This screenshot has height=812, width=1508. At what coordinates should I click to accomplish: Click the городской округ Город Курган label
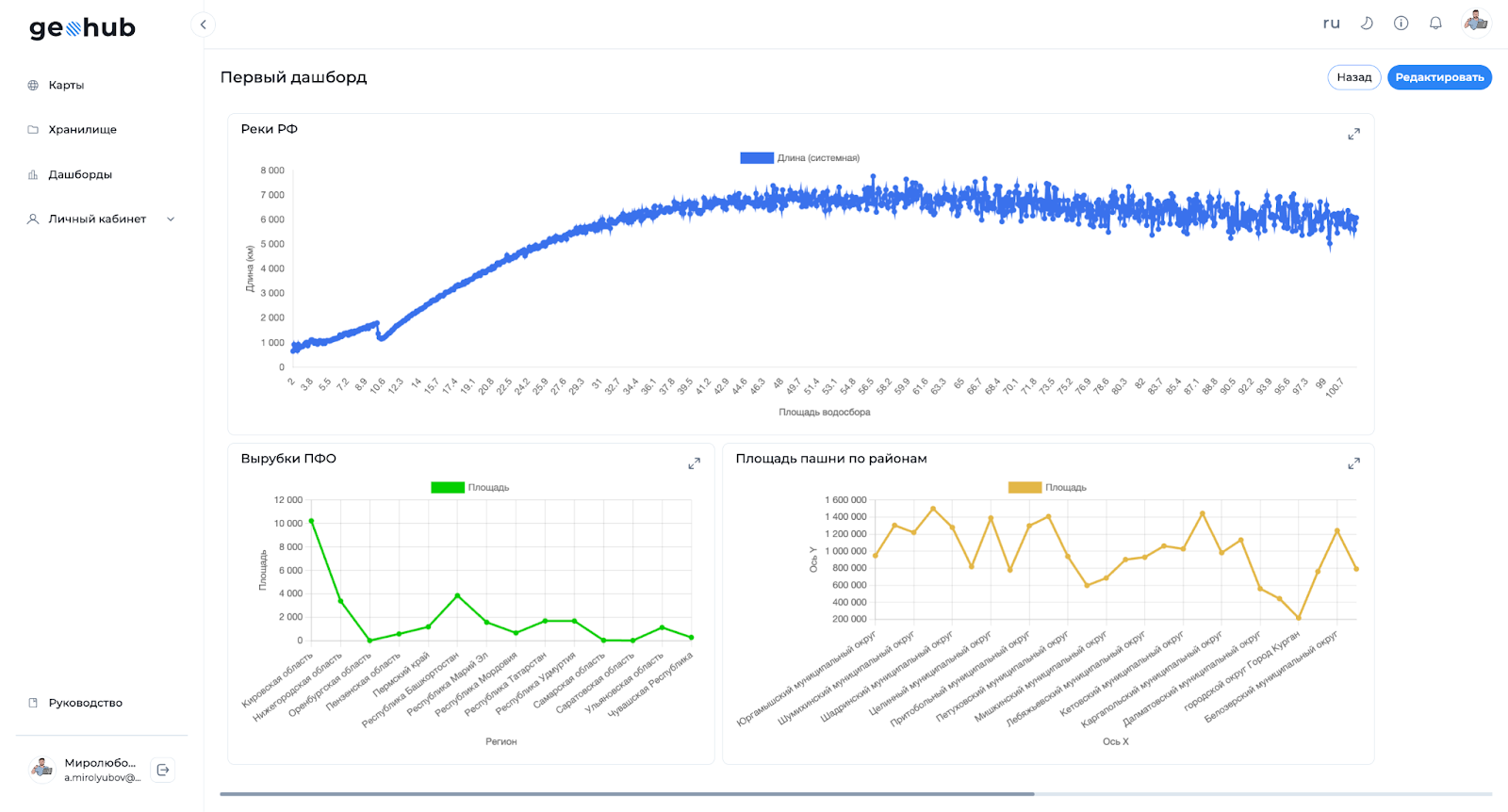click(x=1242, y=670)
